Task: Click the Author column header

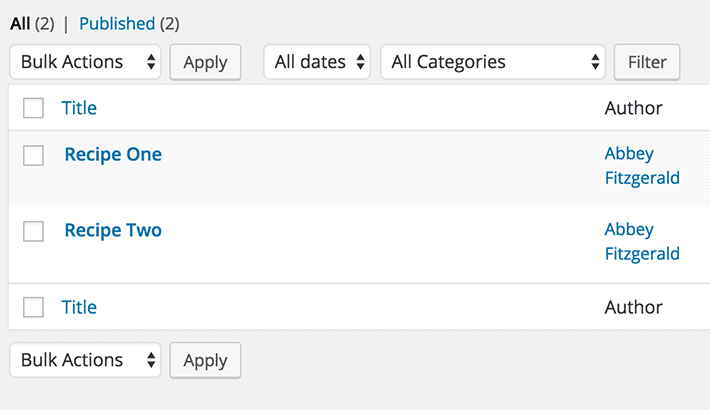Action: 633,108
